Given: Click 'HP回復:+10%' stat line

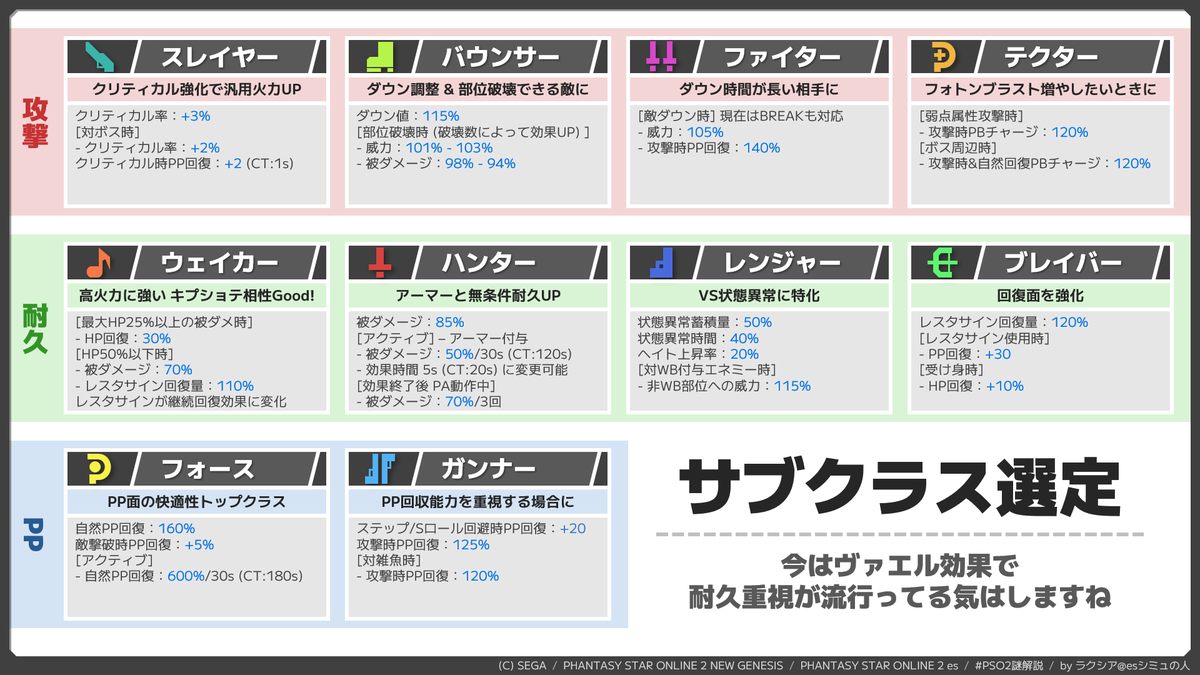Looking at the screenshot, I should click(x=971, y=385).
